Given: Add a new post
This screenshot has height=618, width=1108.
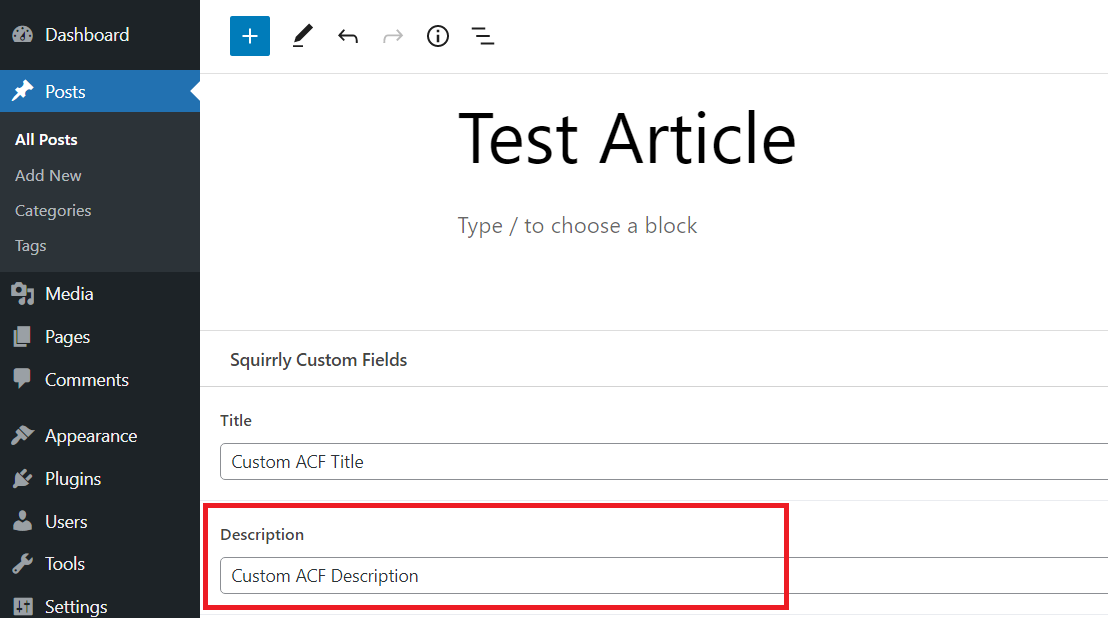Looking at the screenshot, I should coord(48,175).
